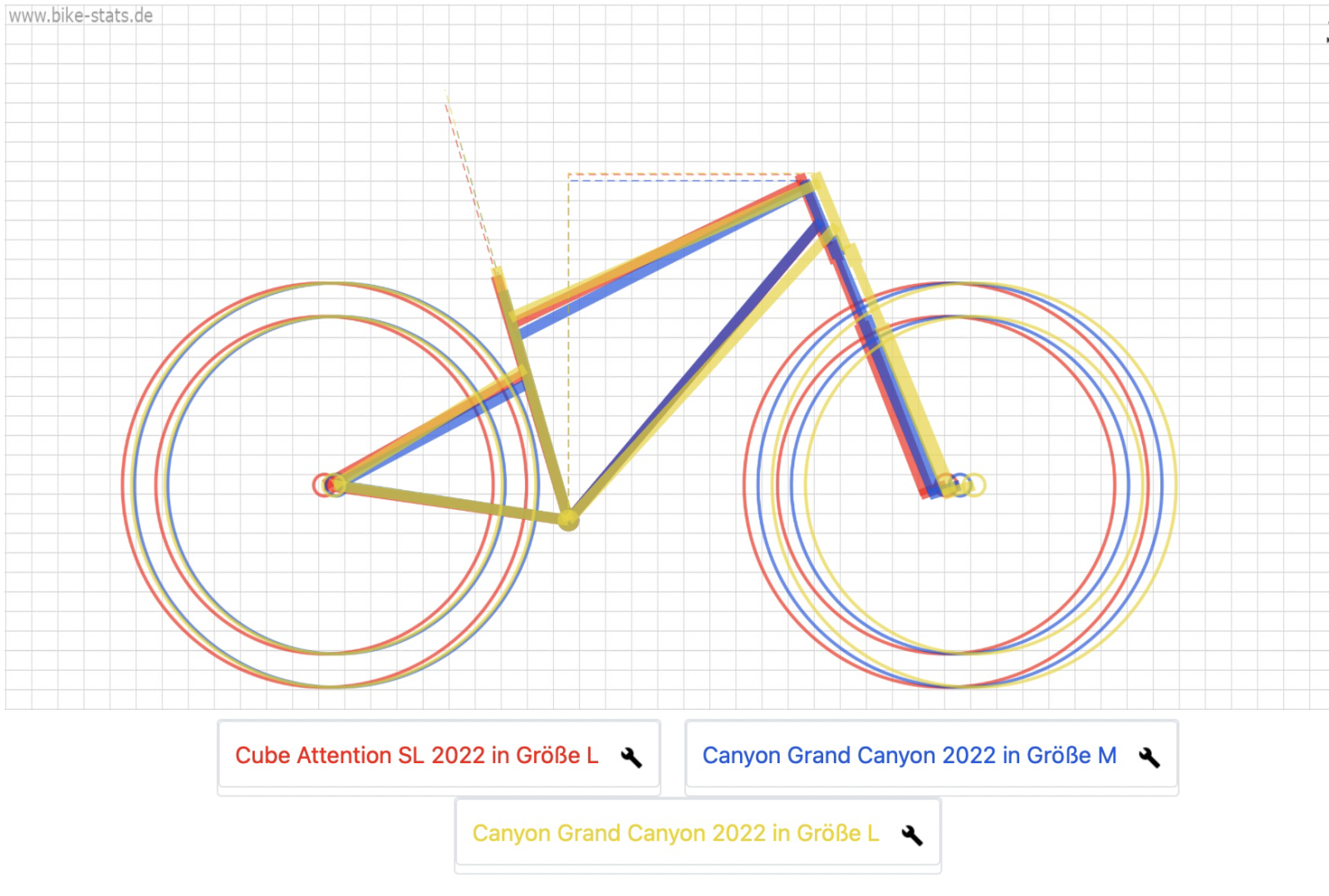Click the yellow bottom bracket dot
The height and width of the screenshot is (896, 1329).
click(568, 520)
